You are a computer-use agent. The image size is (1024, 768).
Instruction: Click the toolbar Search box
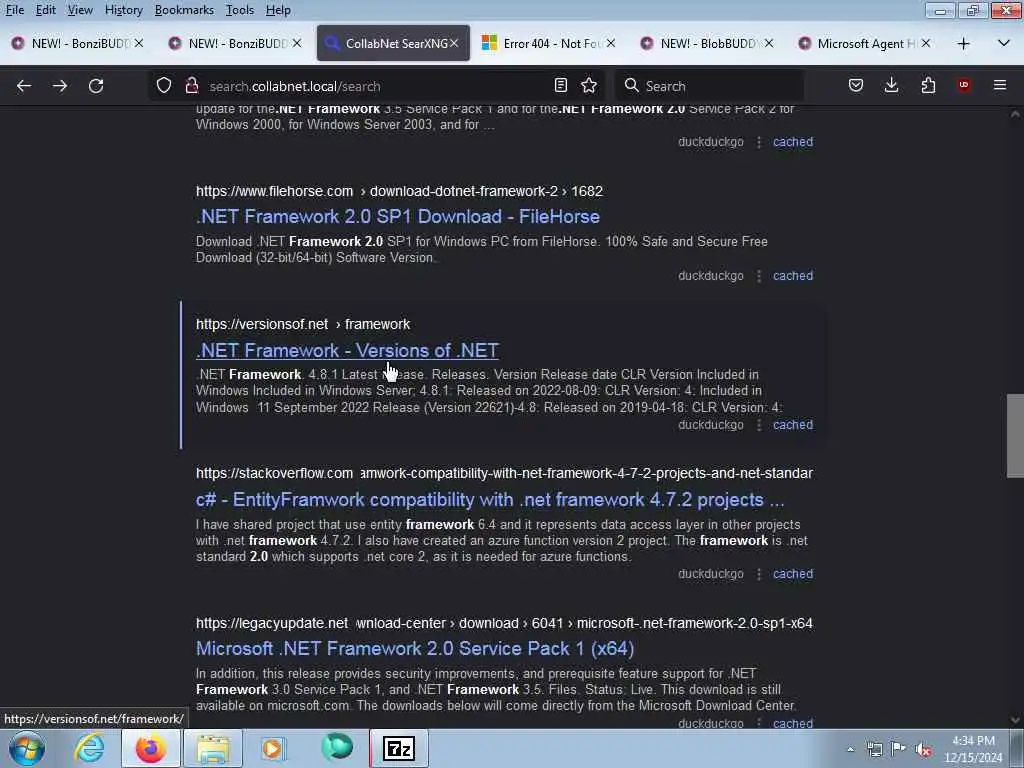tap(709, 86)
